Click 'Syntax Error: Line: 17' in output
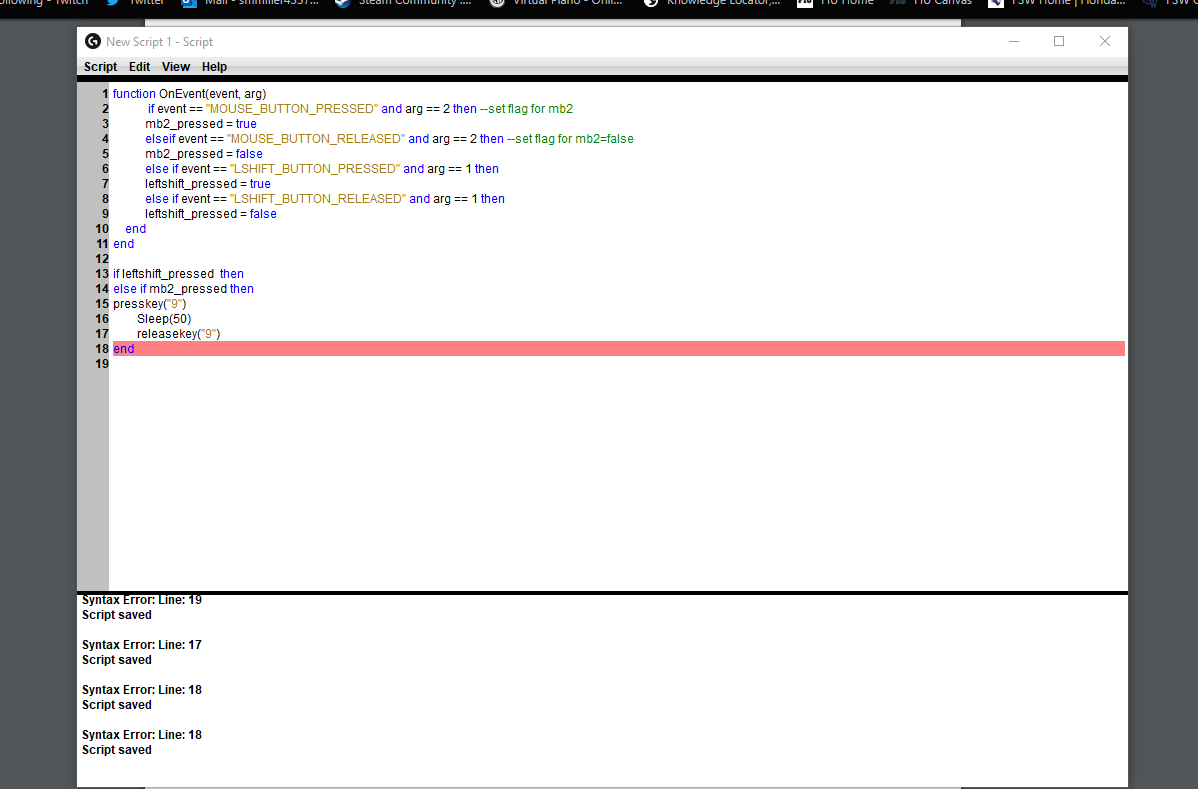Image resolution: width=1198 pixels, height=789 pixels. click(142, 645)
